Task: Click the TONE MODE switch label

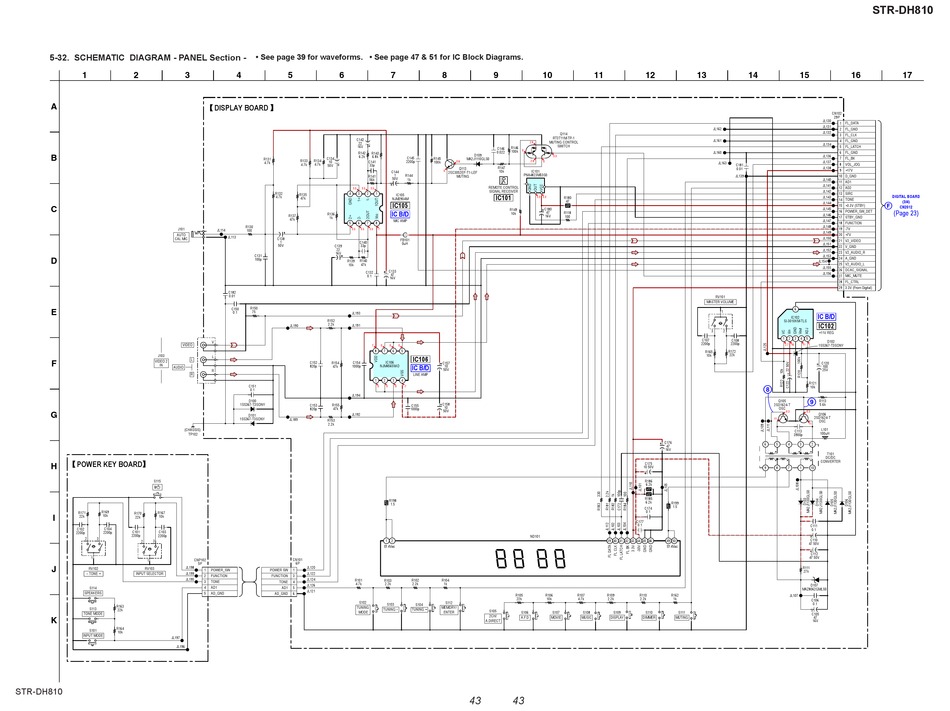Action: click(x=93, y=614)
